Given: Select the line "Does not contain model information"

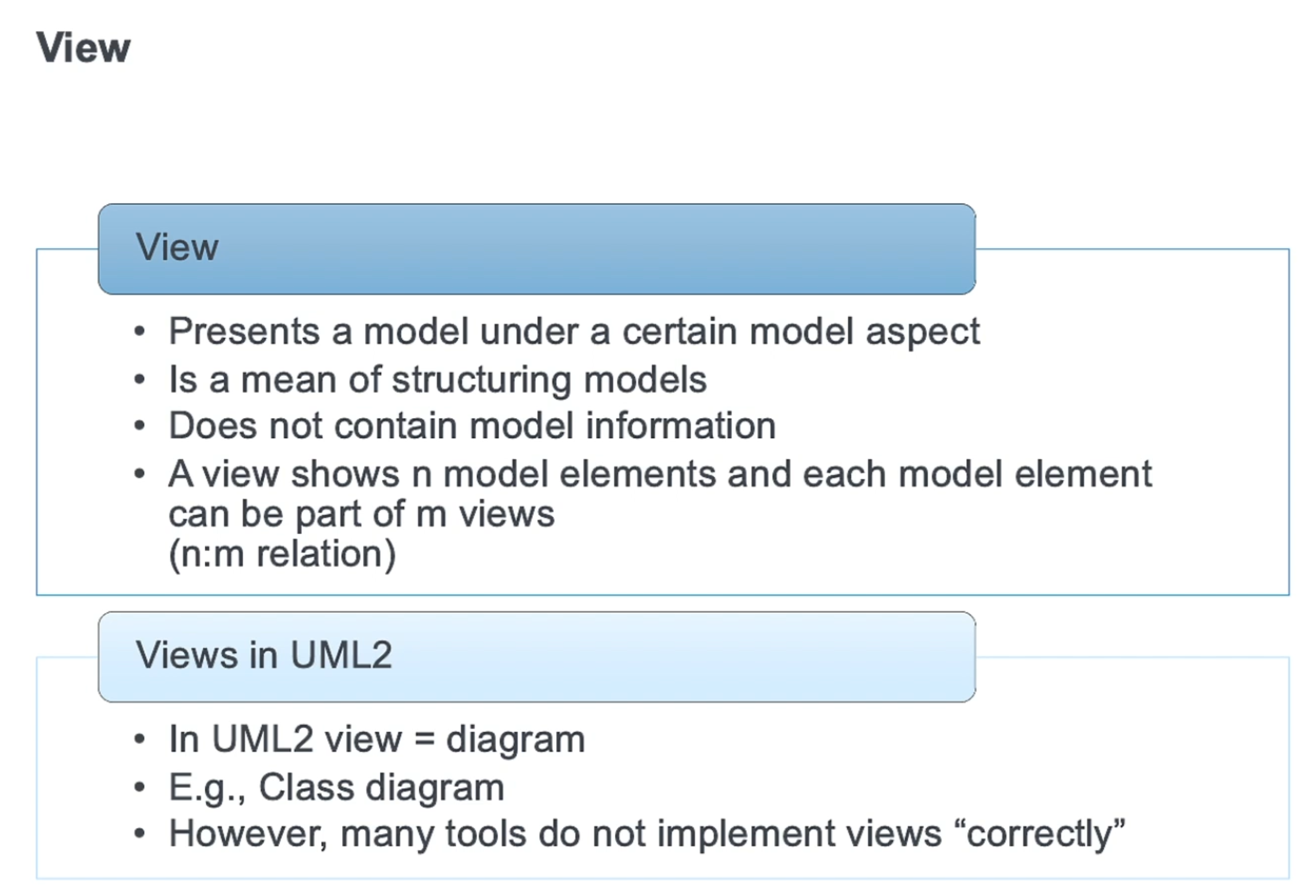Looking at the screenshot, I should coord(472,426).
